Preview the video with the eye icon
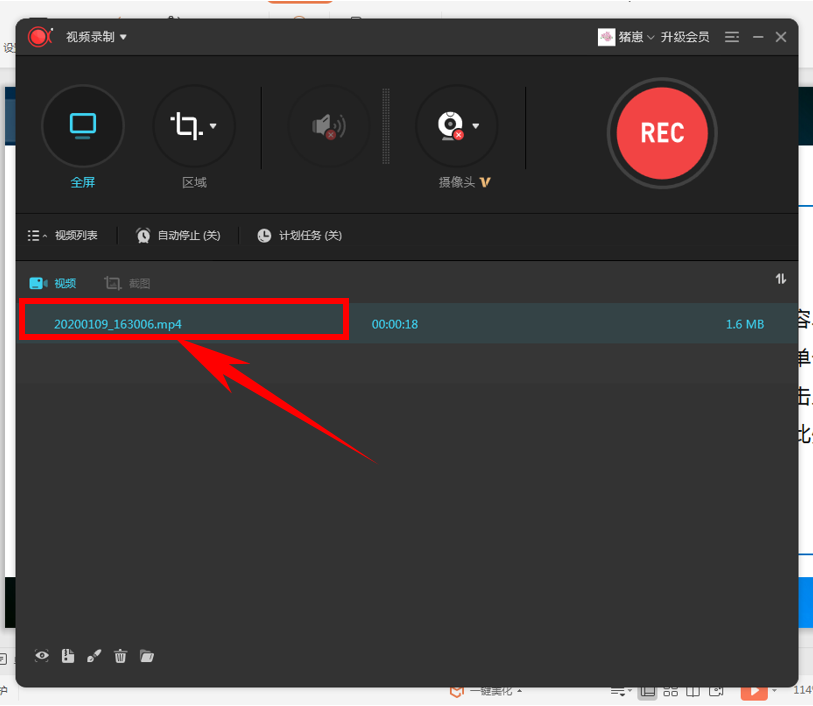This screenshot has width=813, height=706. pyautogui.click(x=42, y=656)
